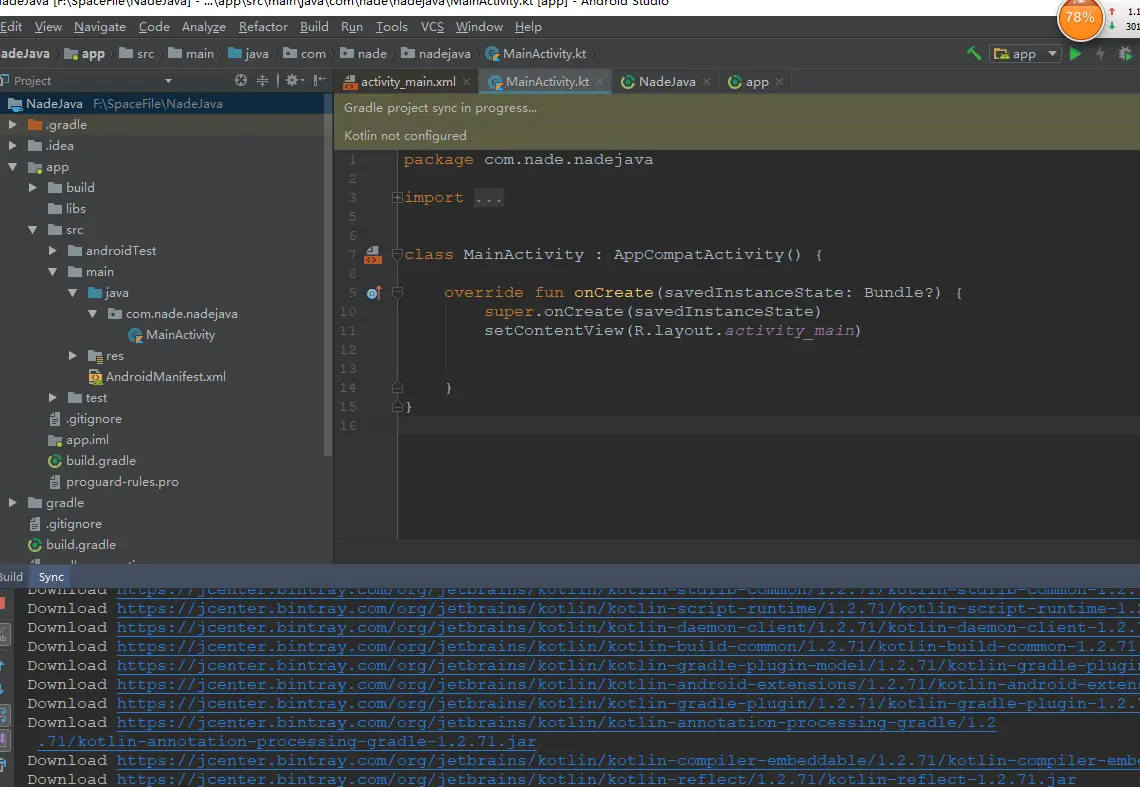This screenshot has width=1140, height=787.
Task: Open the kotlin-reflect download link
Action: coord(596,779)
